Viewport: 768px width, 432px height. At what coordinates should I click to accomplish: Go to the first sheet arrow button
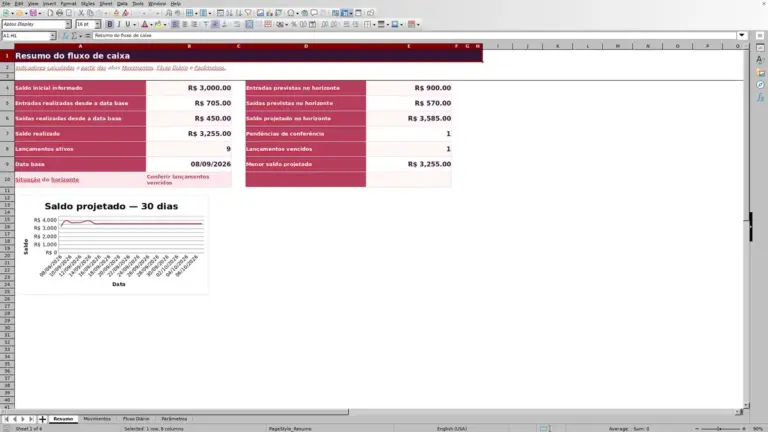[6, 419]
